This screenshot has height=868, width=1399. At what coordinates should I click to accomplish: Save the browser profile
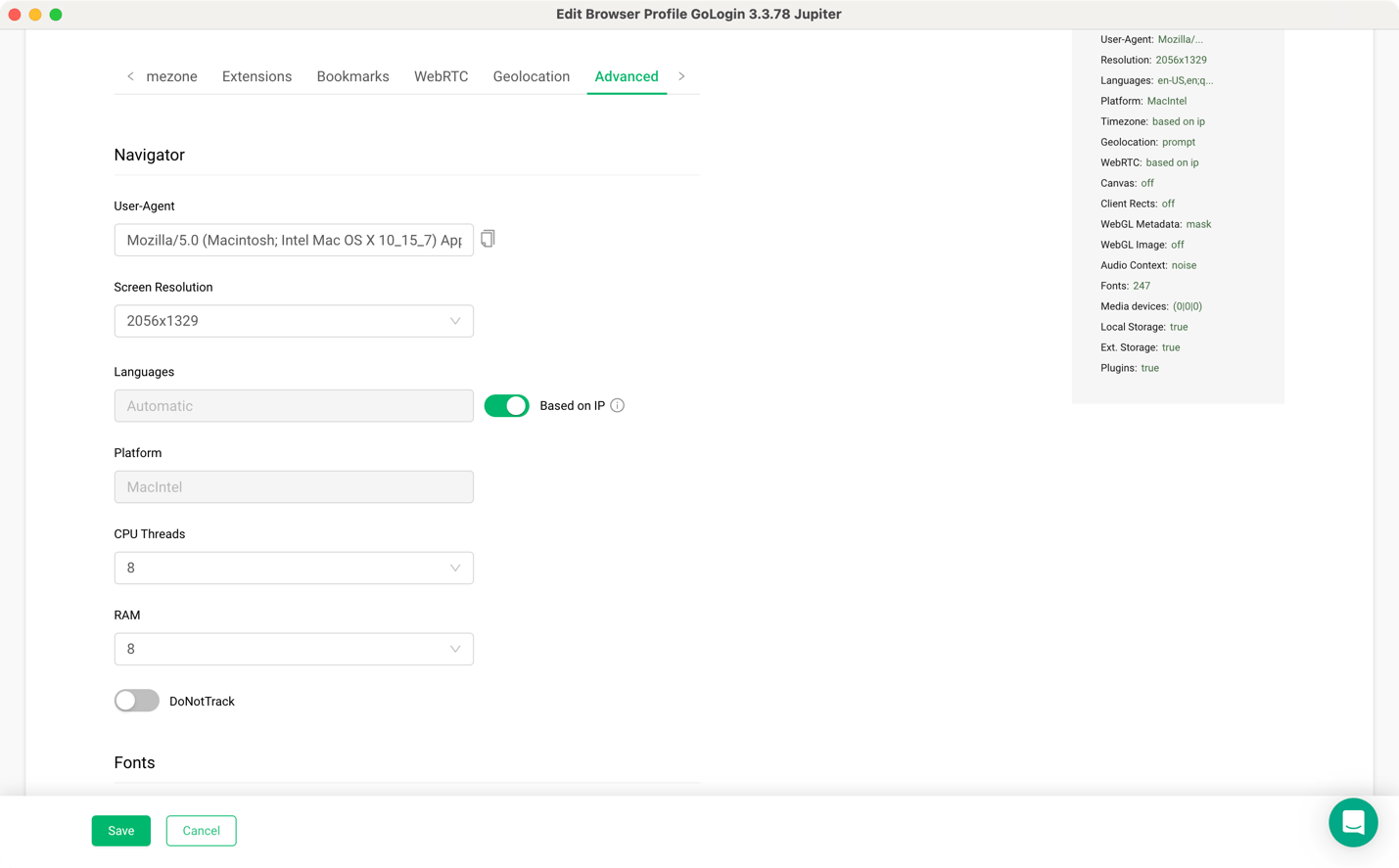click(121, 831)
